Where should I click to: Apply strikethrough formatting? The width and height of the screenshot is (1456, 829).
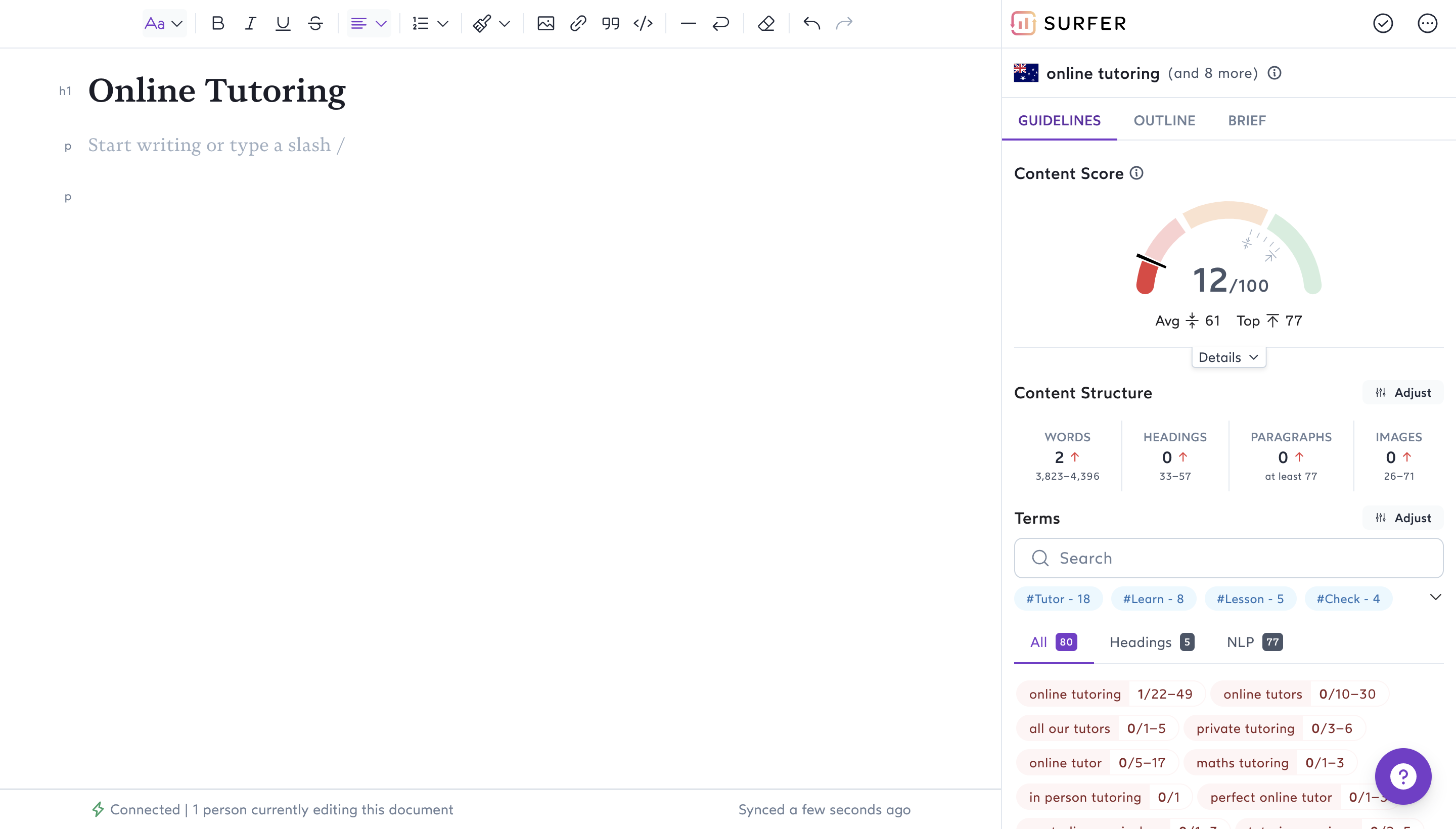click(315, 23)
